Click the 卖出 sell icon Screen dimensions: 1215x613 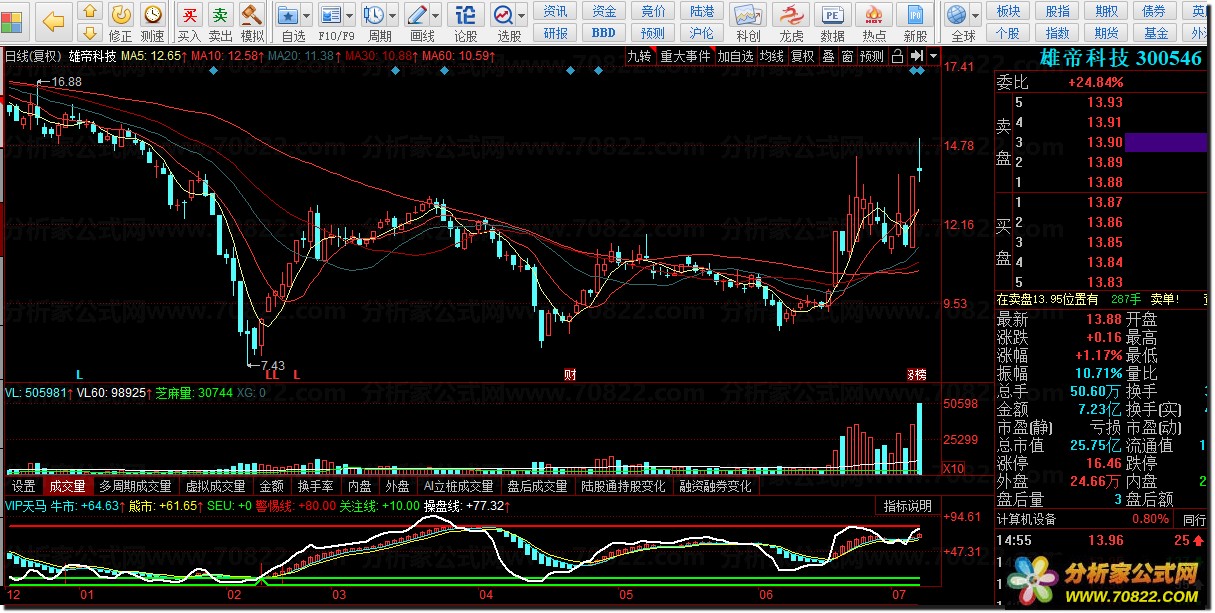tap(221, 21)
